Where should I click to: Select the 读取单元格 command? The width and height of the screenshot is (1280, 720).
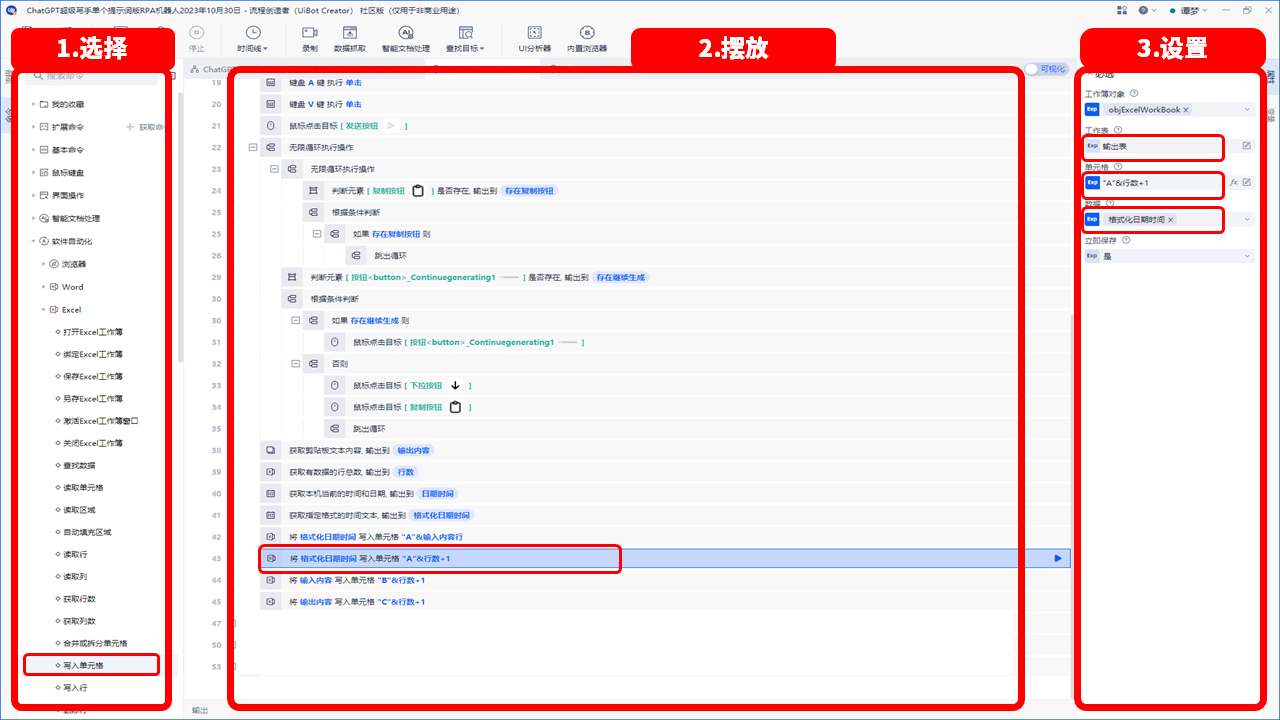(x=83, y=487)
